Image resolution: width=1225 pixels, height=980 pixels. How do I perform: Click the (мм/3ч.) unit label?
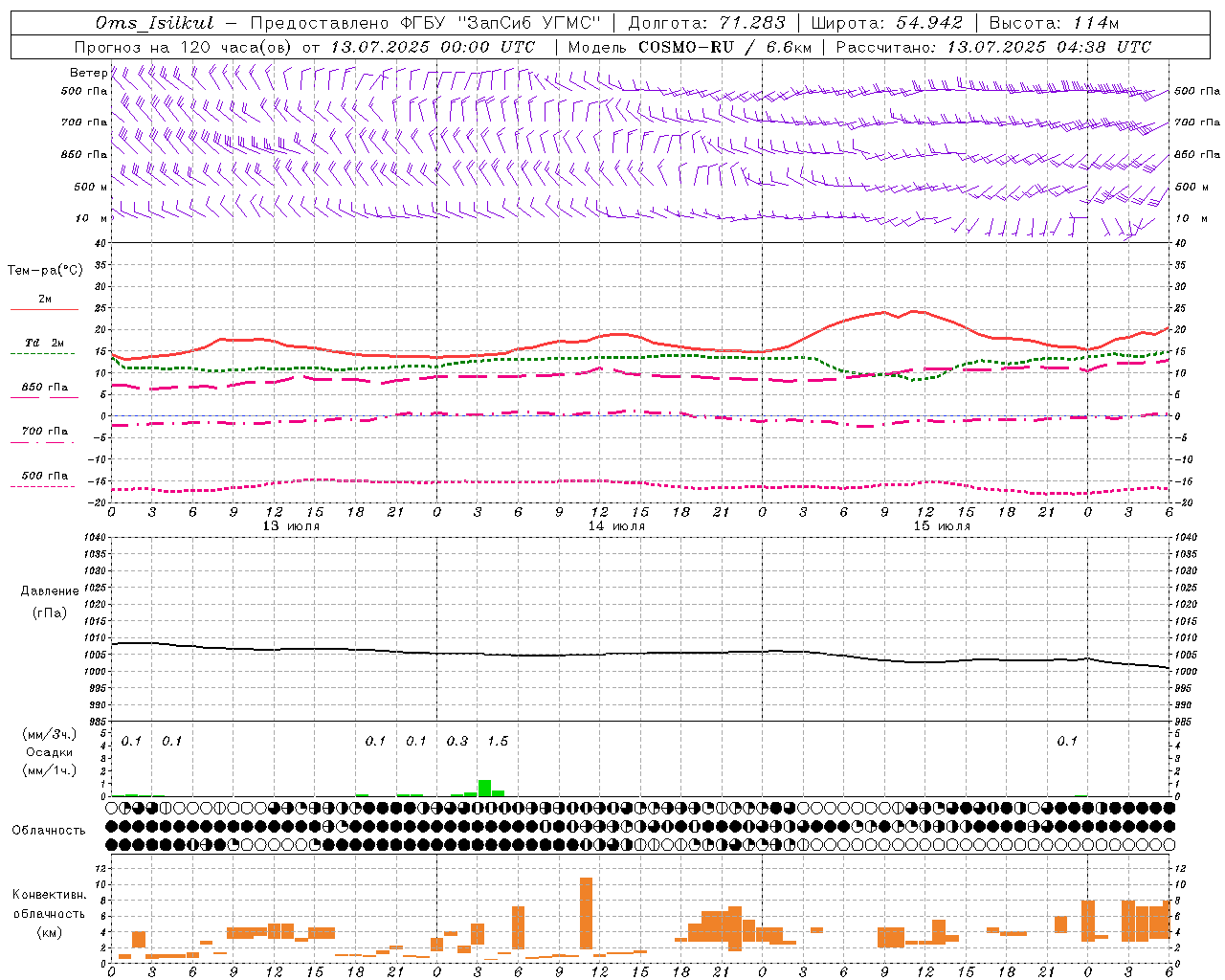point(50,734)
